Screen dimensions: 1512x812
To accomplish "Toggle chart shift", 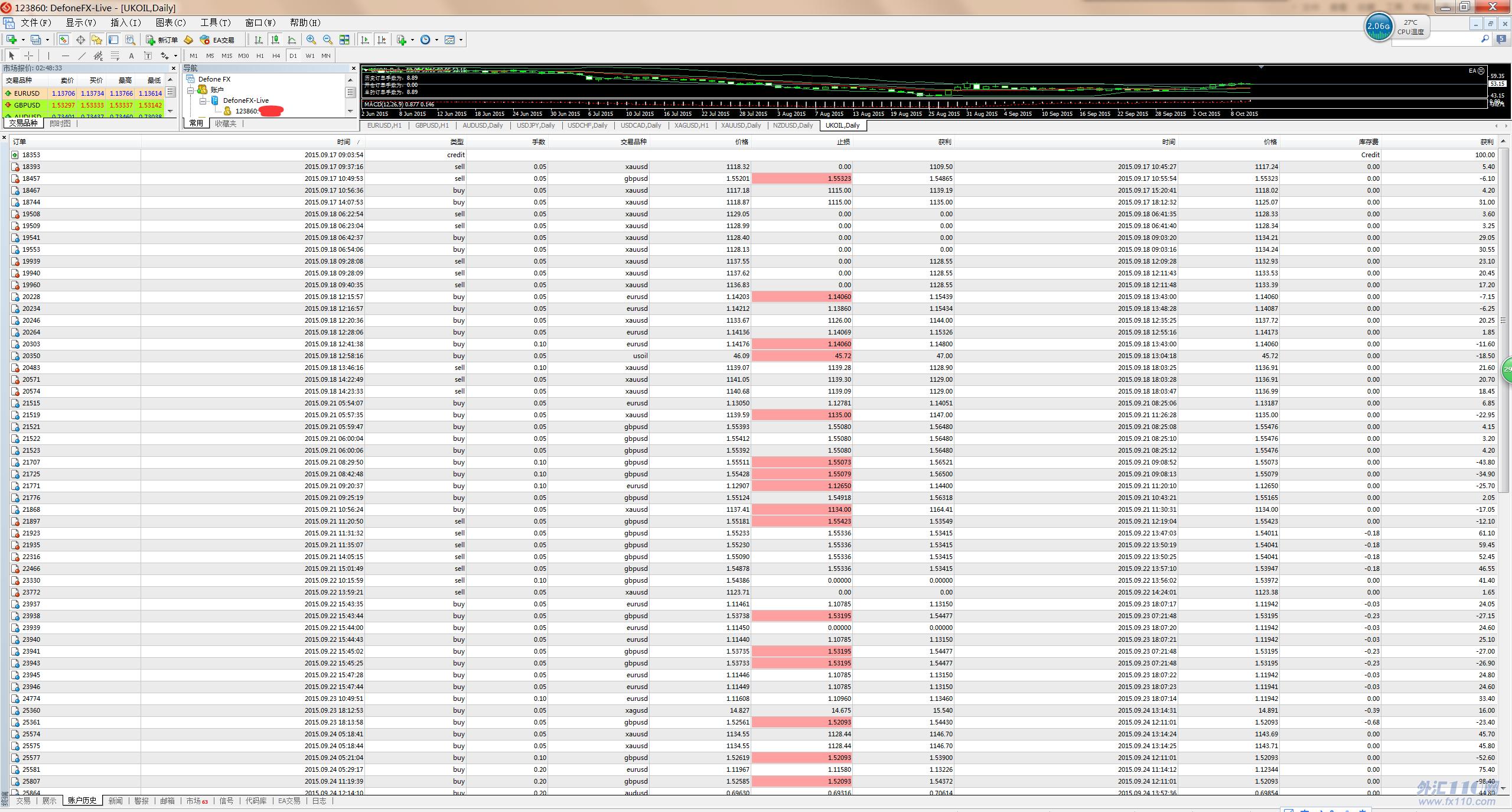I will point(382,40).
